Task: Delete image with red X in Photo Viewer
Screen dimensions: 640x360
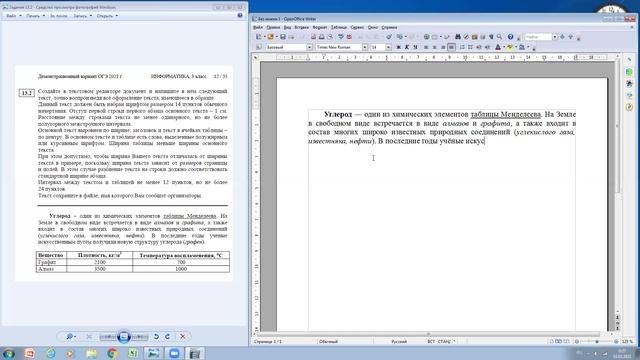Action: pos(182,337)
